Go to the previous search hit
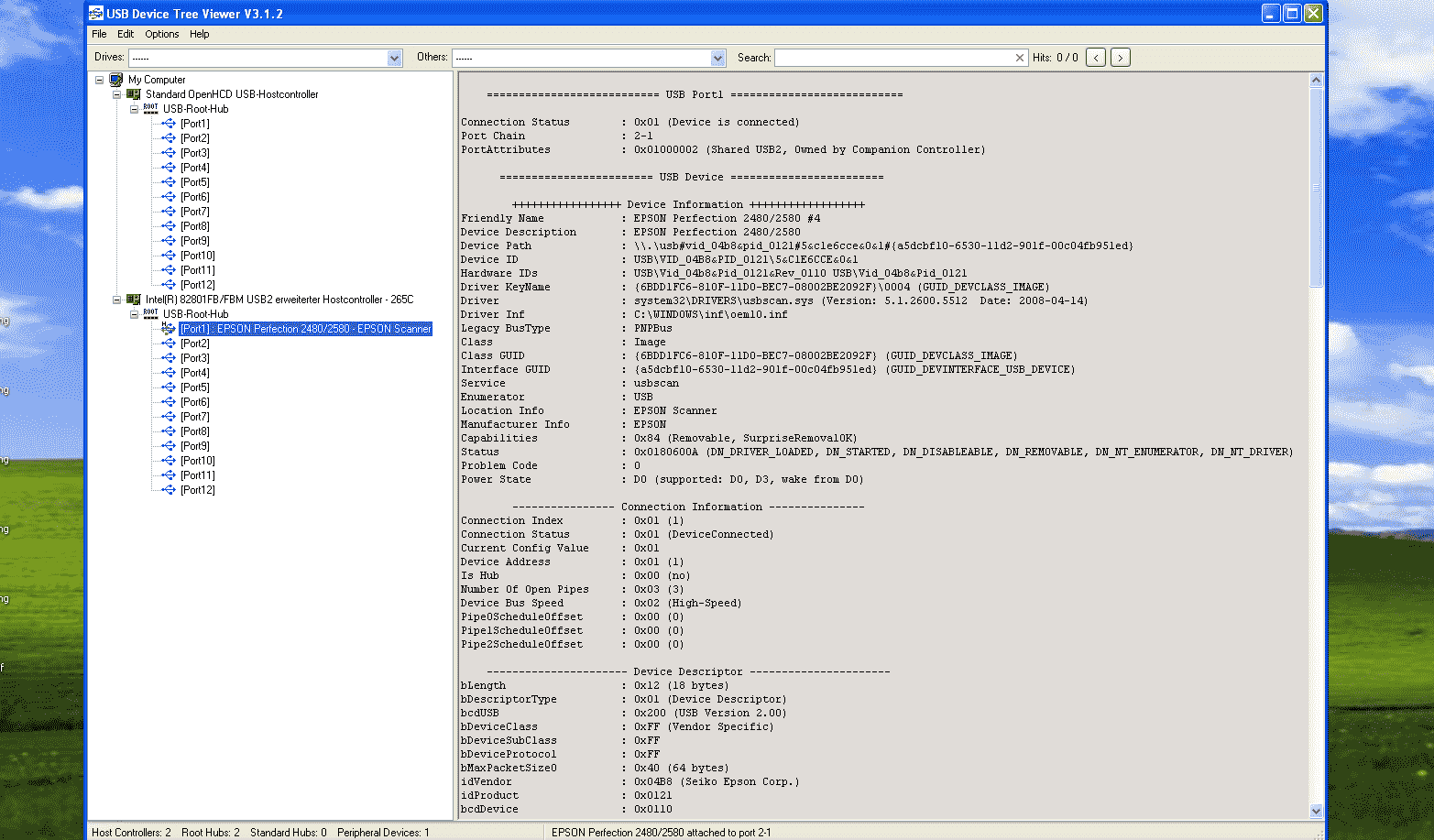 [x=1096, y=58]
